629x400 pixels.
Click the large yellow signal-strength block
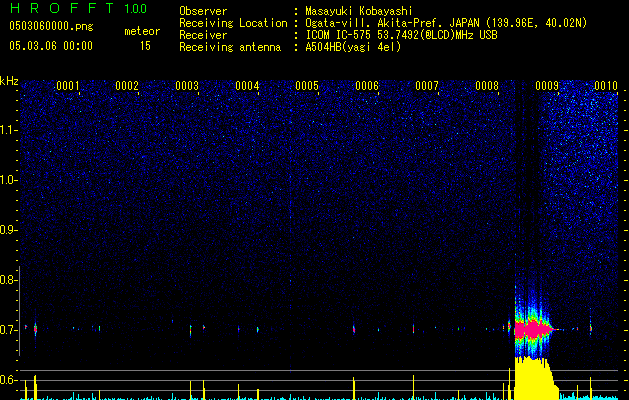(x=534, y=378)
